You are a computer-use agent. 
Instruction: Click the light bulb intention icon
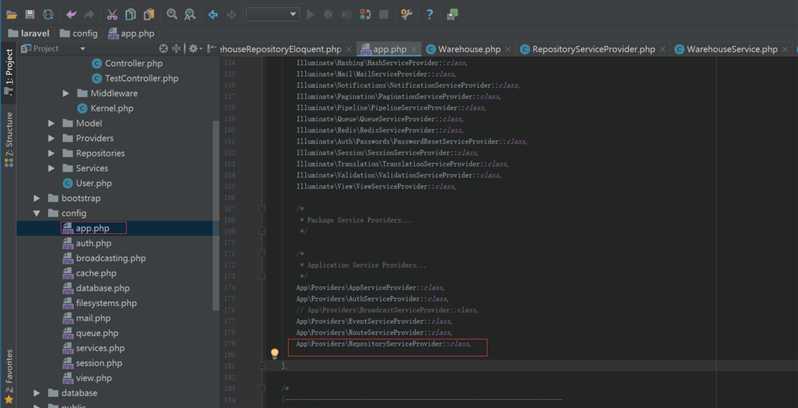click(275, 353)
